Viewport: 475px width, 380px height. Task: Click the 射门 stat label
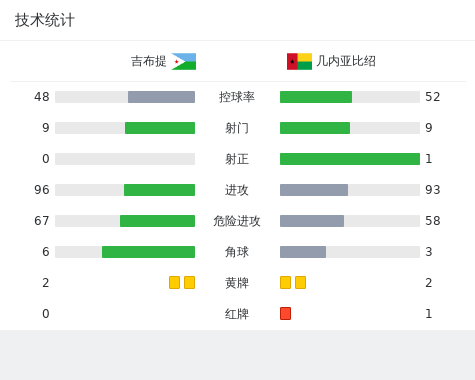pyautogui.click(x=237, y=128)
